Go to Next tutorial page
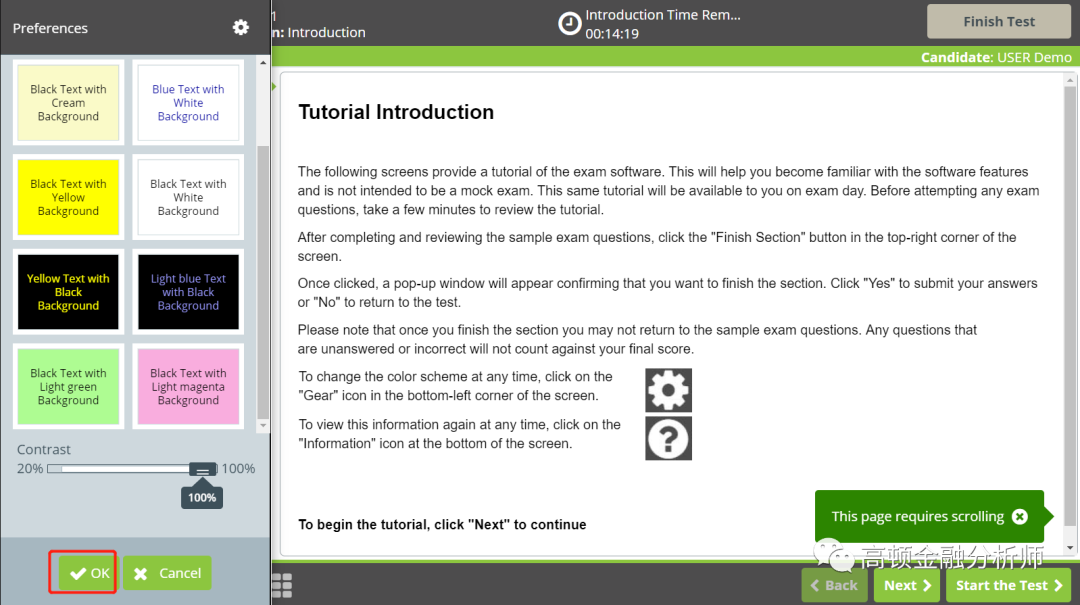1080x605 pixels. [x=906, y=585]
